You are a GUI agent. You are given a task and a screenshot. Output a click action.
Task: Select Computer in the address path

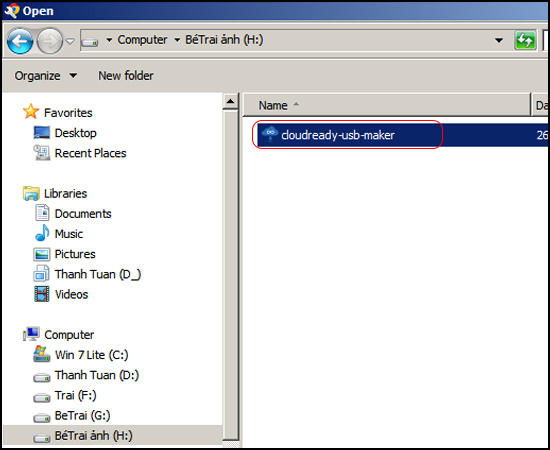[142, 40]
